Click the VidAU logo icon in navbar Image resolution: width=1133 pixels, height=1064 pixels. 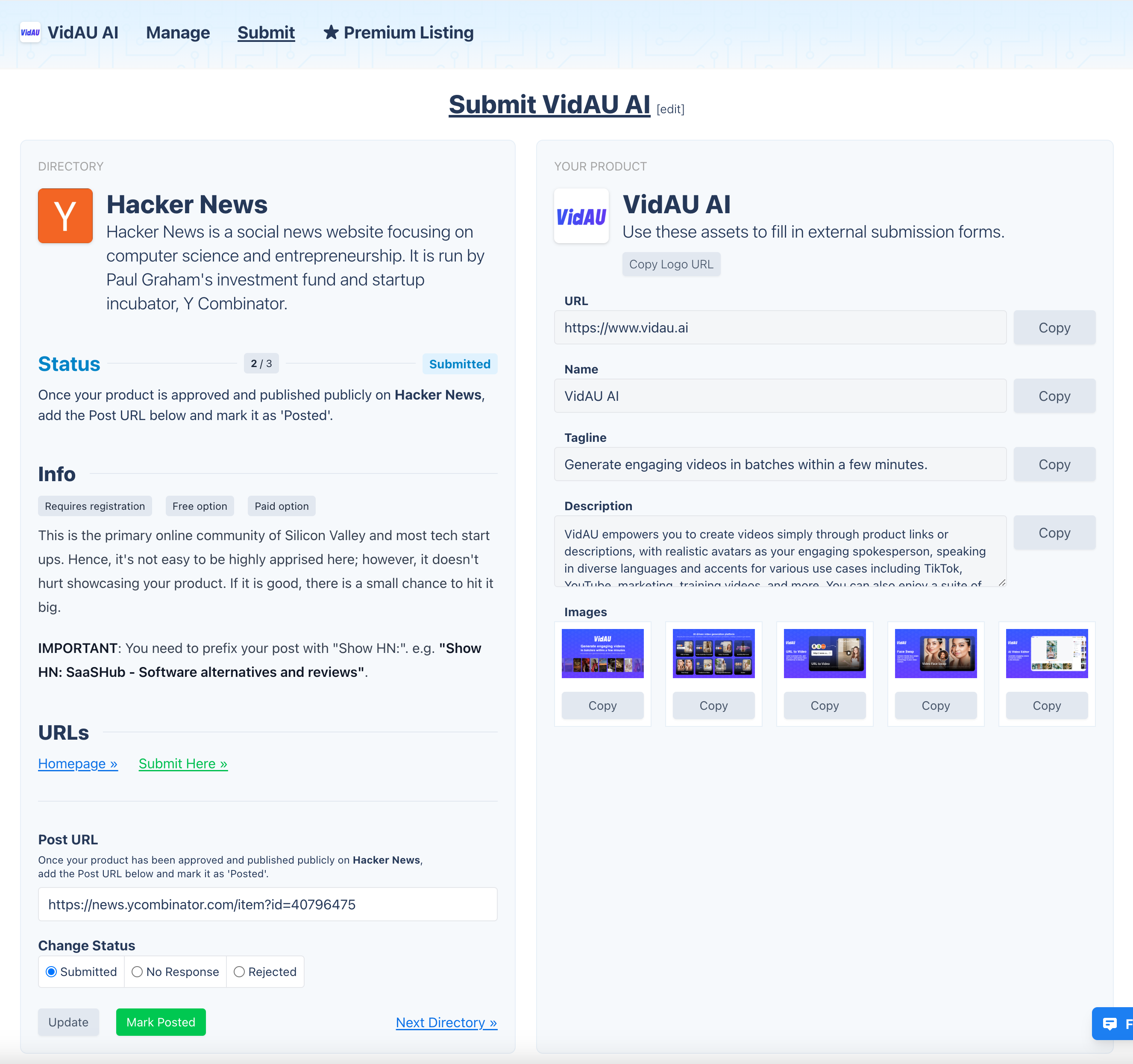coord(29,32)
